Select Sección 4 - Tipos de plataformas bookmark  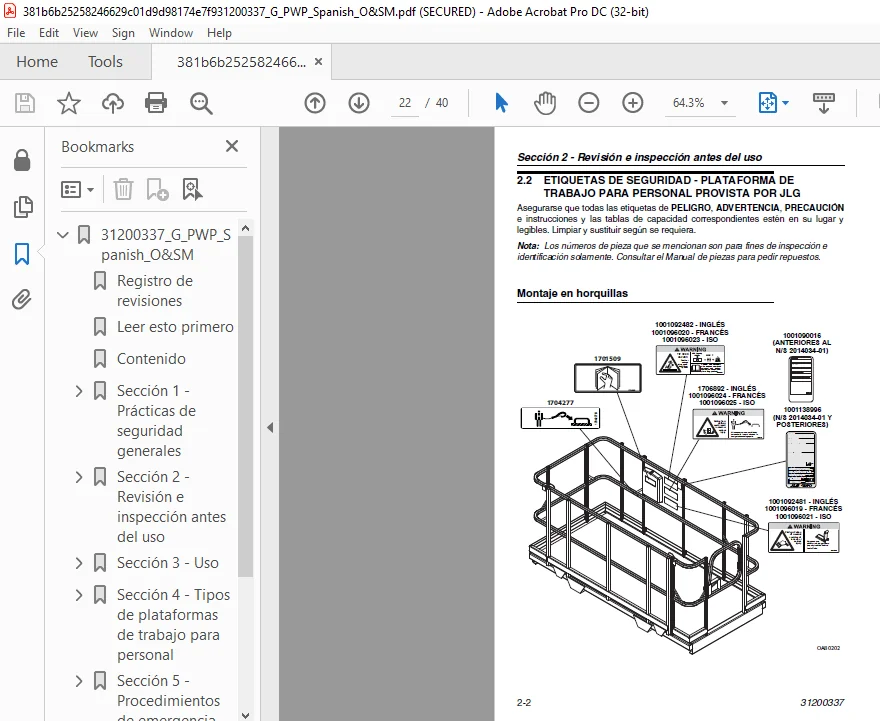(173, 624)
